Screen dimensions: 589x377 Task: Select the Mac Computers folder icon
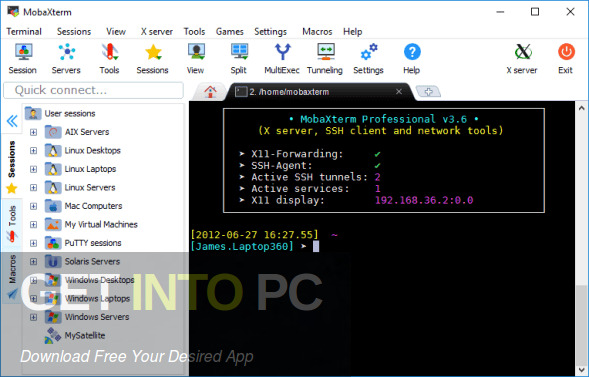pos(53,206)
